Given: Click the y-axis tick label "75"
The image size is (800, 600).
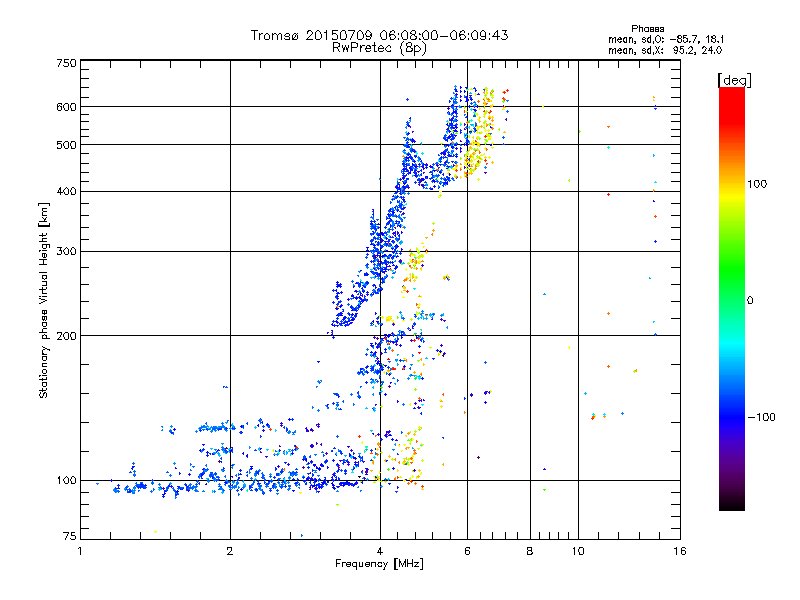Looking at the screenshot, I should pyautogui.click(x=70, y=536).
